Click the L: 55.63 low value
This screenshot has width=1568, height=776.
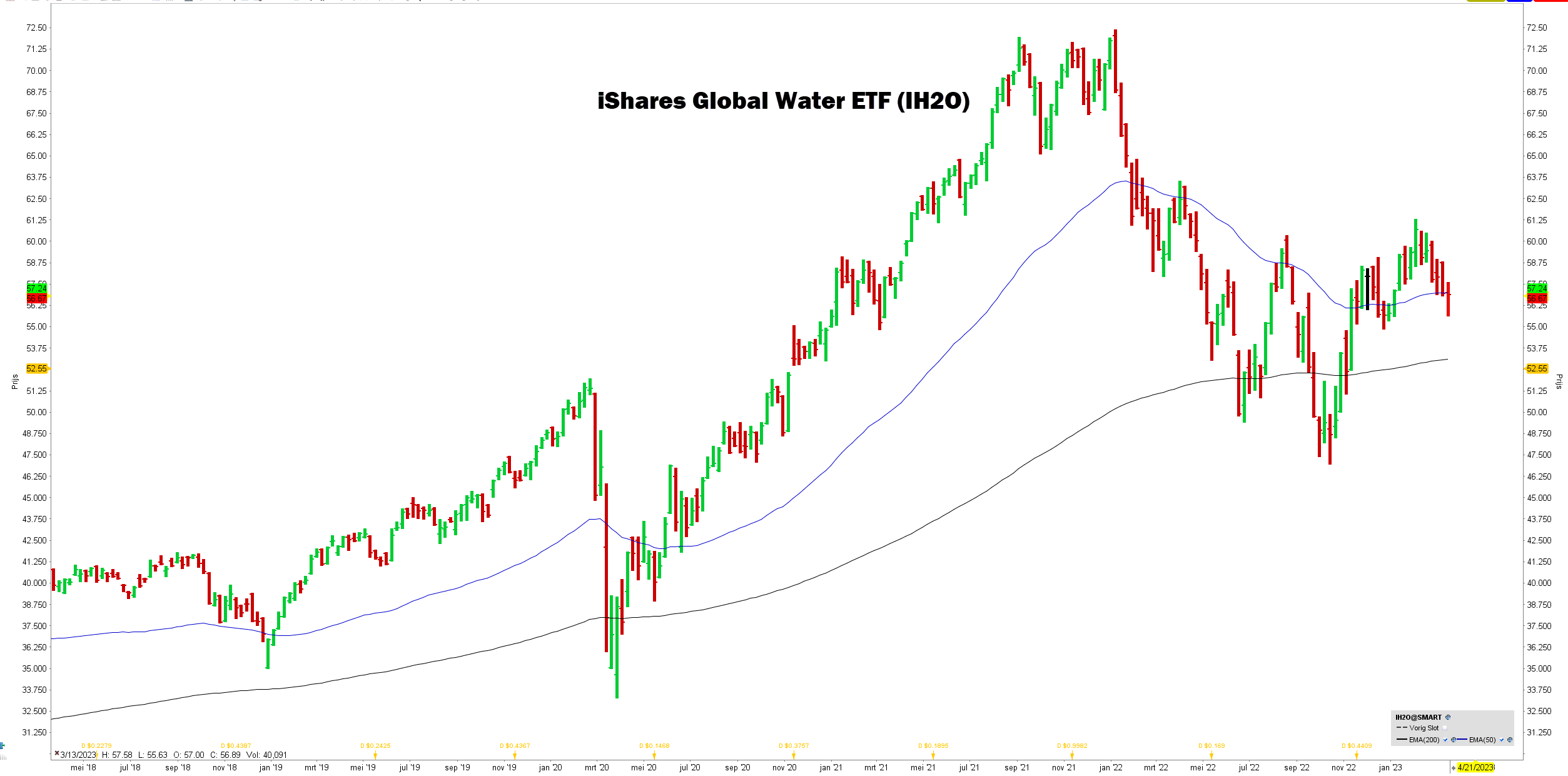pyautogui.click(x=153, y=755)
